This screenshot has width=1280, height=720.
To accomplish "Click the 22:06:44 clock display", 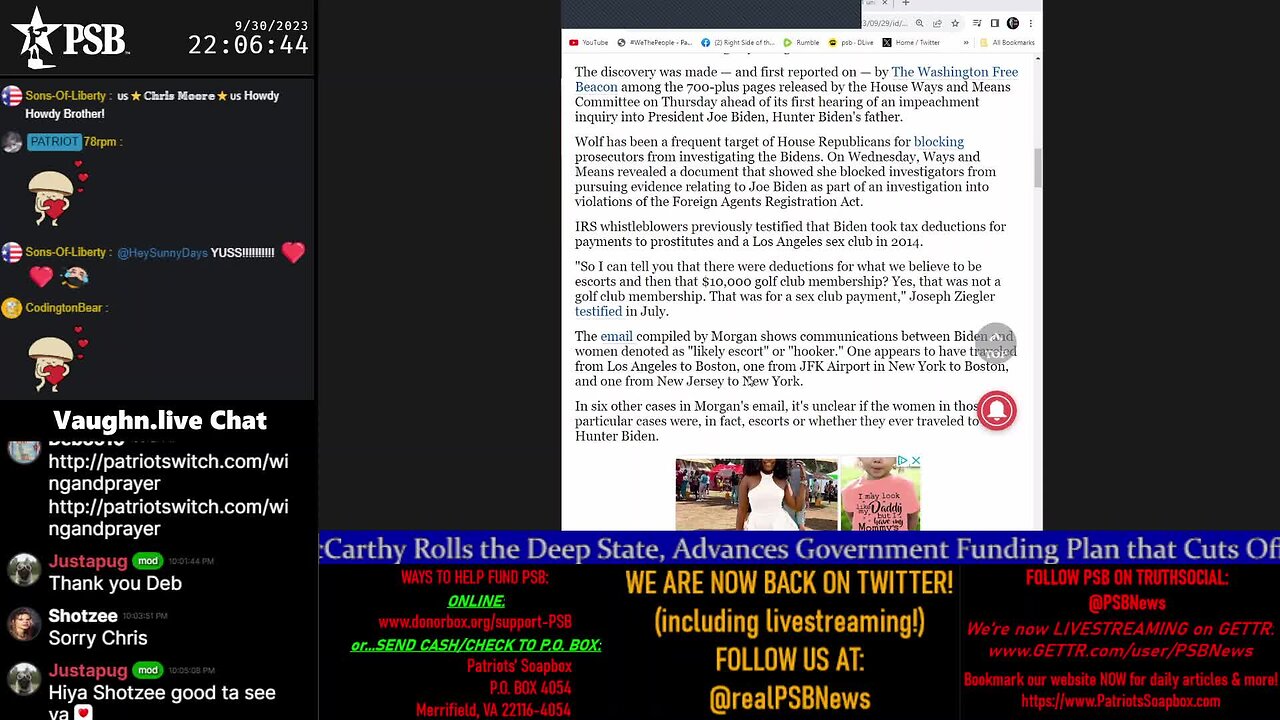I will coord(248,45).
